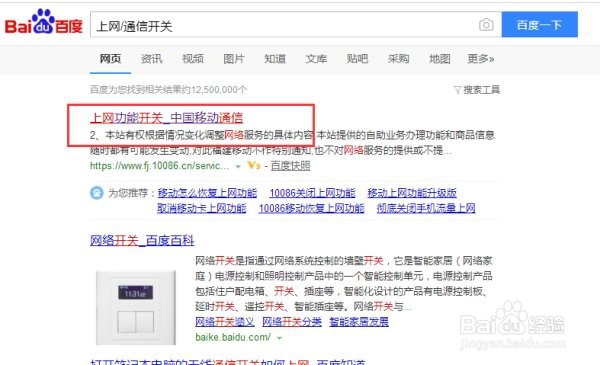Select the 网页 tab
Viewport: 600px width, 365px height.
pos(110,59)
